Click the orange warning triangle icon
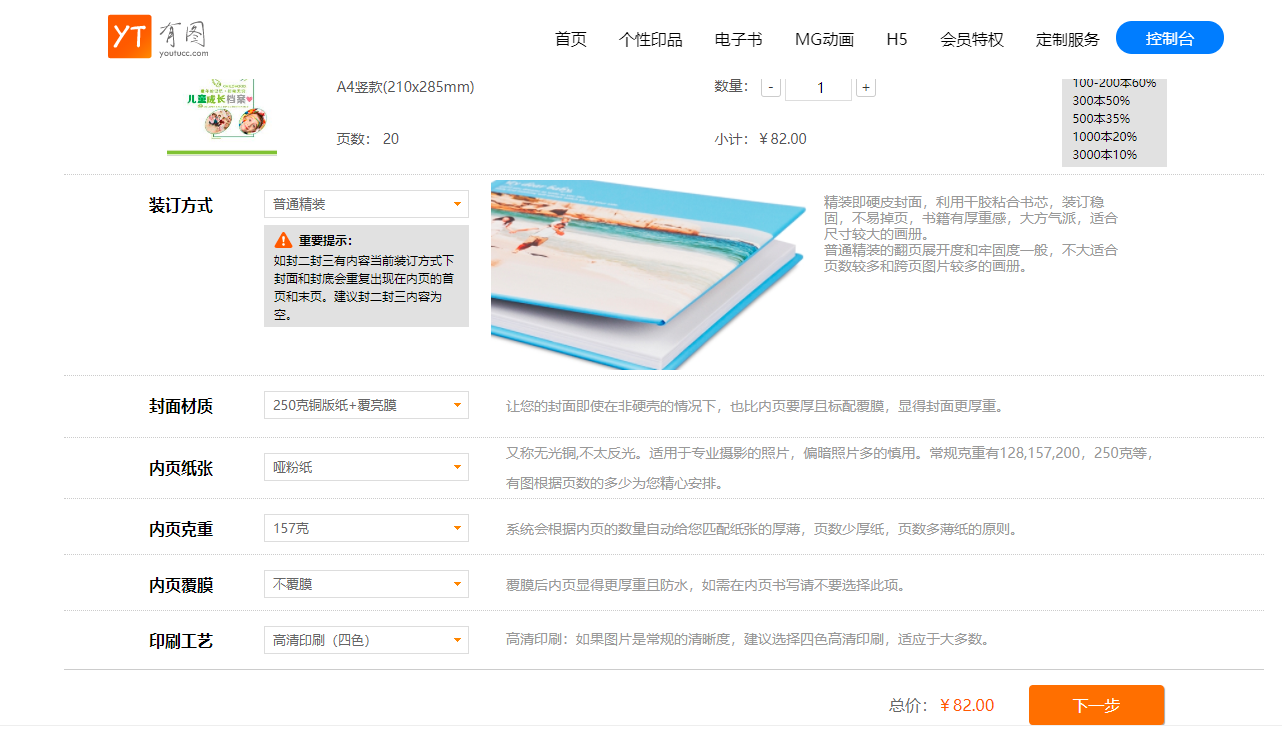Viewport: 1282px width, 729px height. 283,240
